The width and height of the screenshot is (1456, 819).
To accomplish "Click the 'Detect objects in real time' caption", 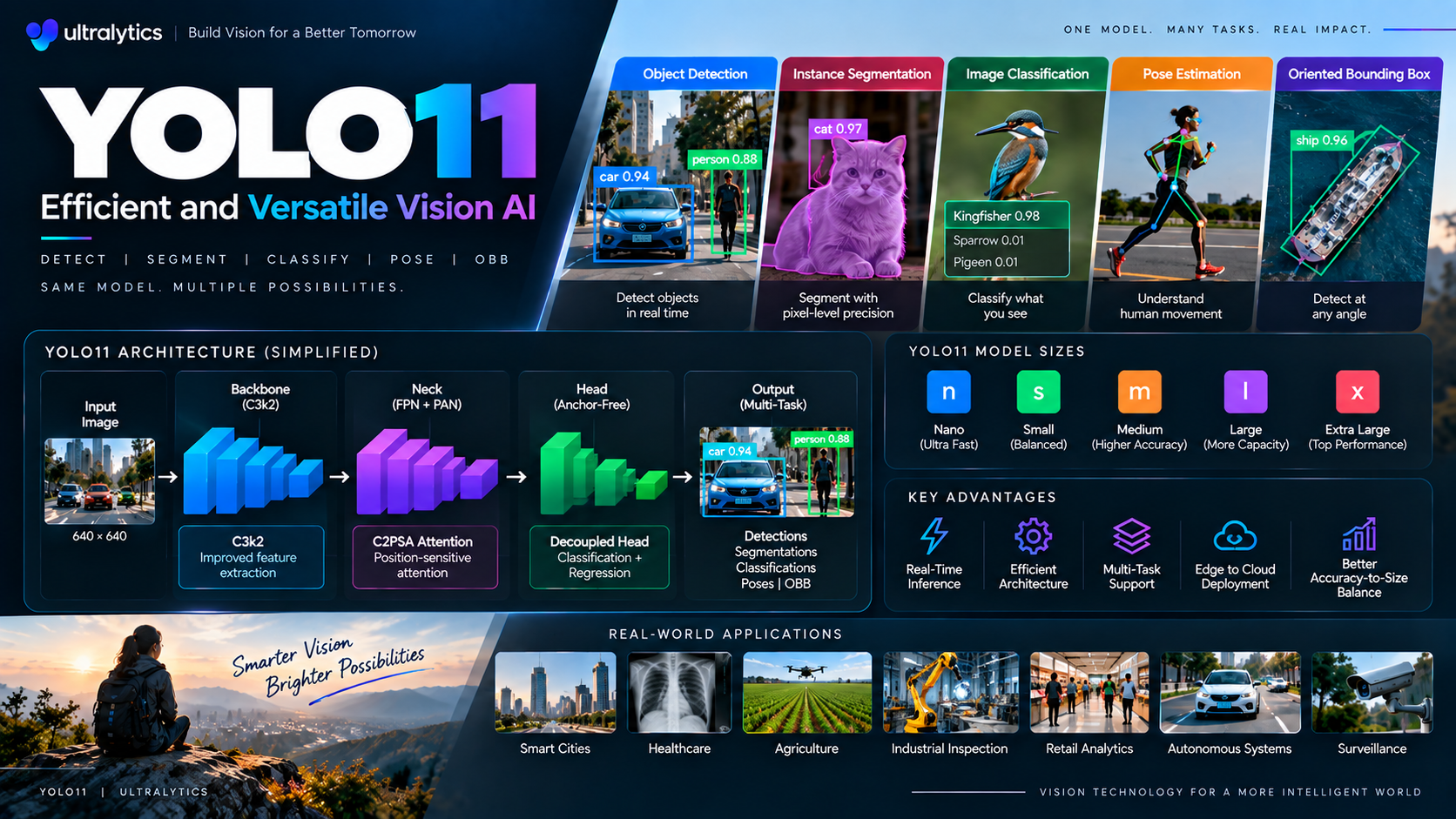I will click(x=657, y=305).
